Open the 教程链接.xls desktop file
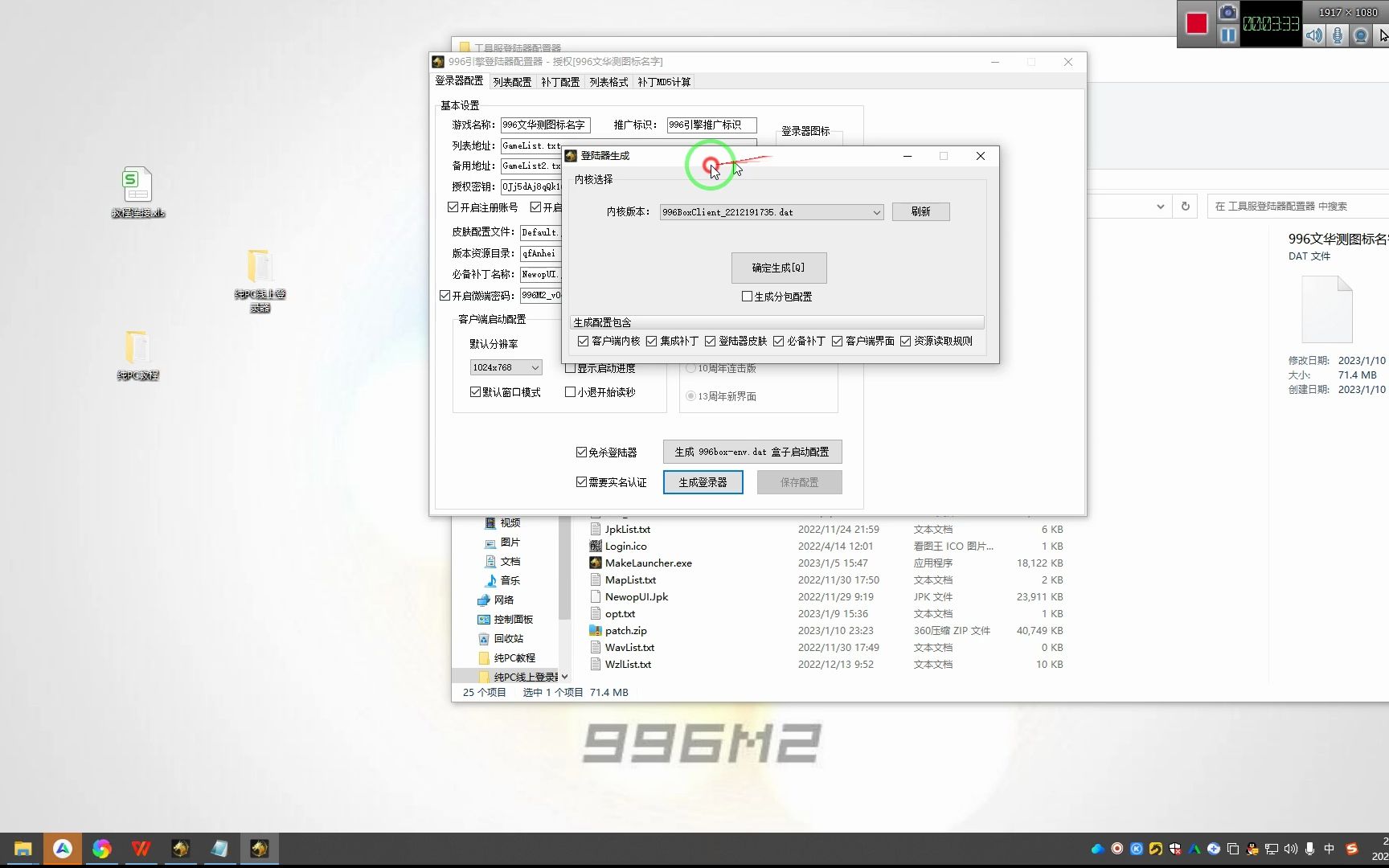 point(137,192)
